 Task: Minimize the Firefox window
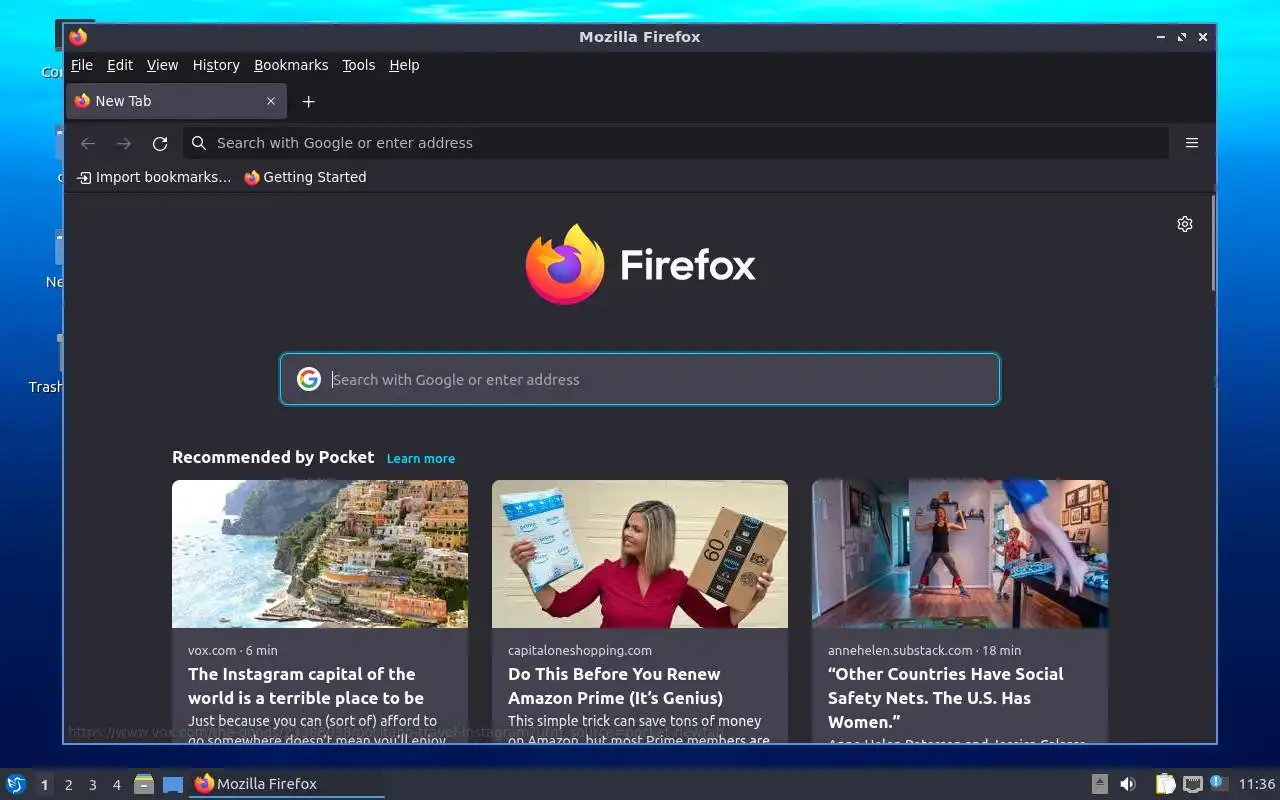coord(1160,37)
